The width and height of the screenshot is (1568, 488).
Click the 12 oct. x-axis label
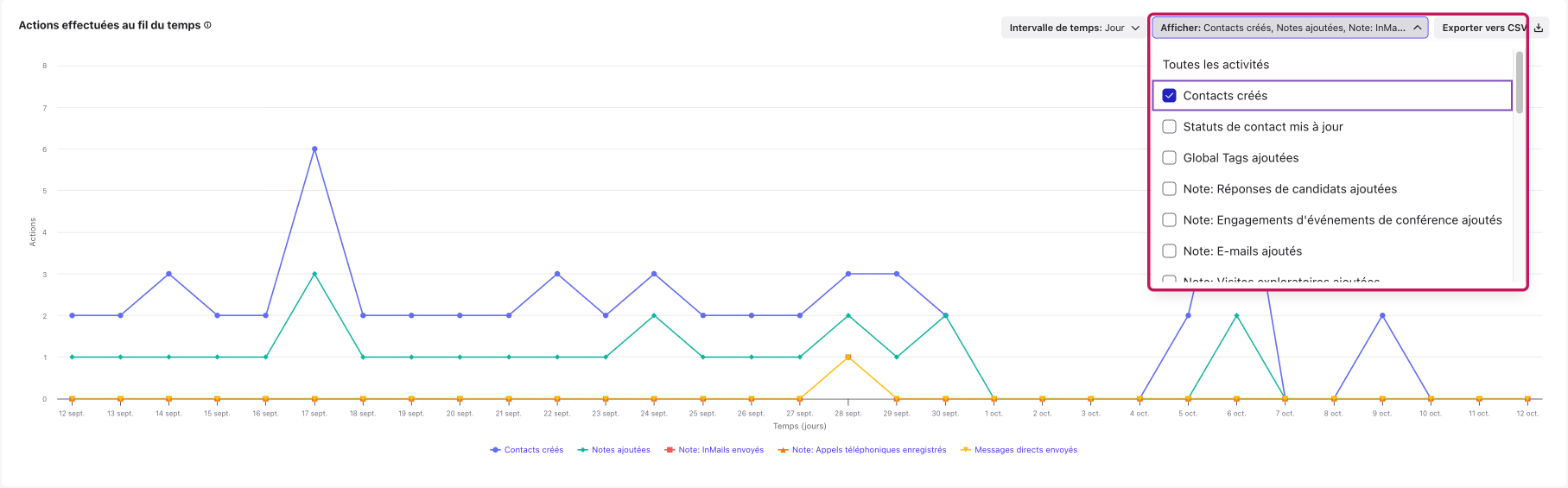(1528, 413)
